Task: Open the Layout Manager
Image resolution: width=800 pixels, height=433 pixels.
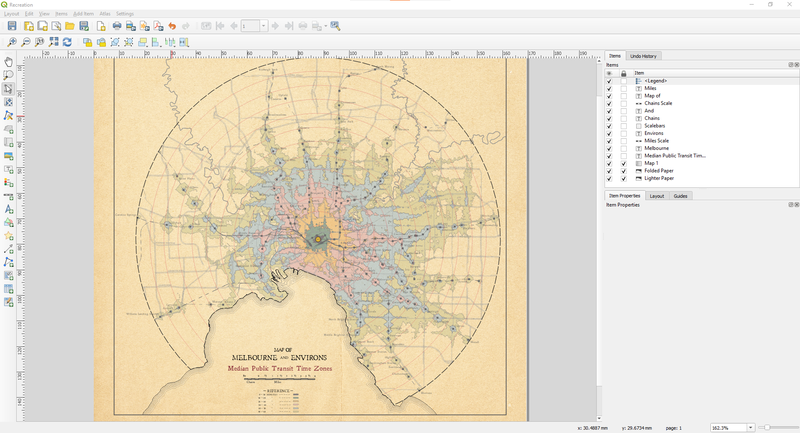Action: pos(56,26)
